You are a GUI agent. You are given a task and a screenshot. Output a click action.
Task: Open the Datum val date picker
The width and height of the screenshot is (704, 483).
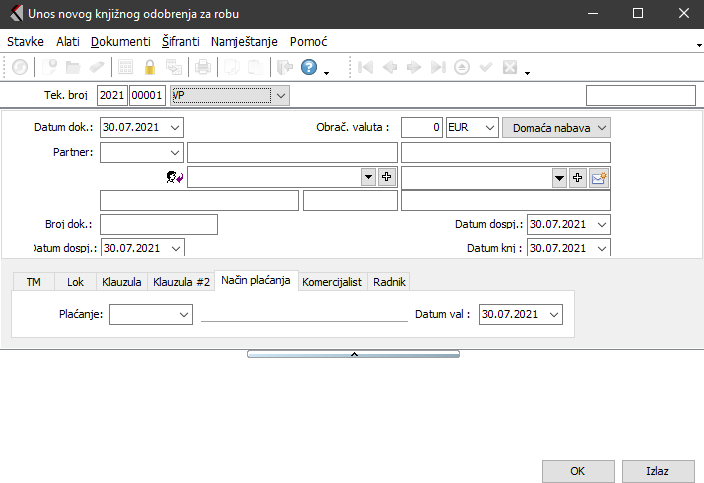coord(554,314)
